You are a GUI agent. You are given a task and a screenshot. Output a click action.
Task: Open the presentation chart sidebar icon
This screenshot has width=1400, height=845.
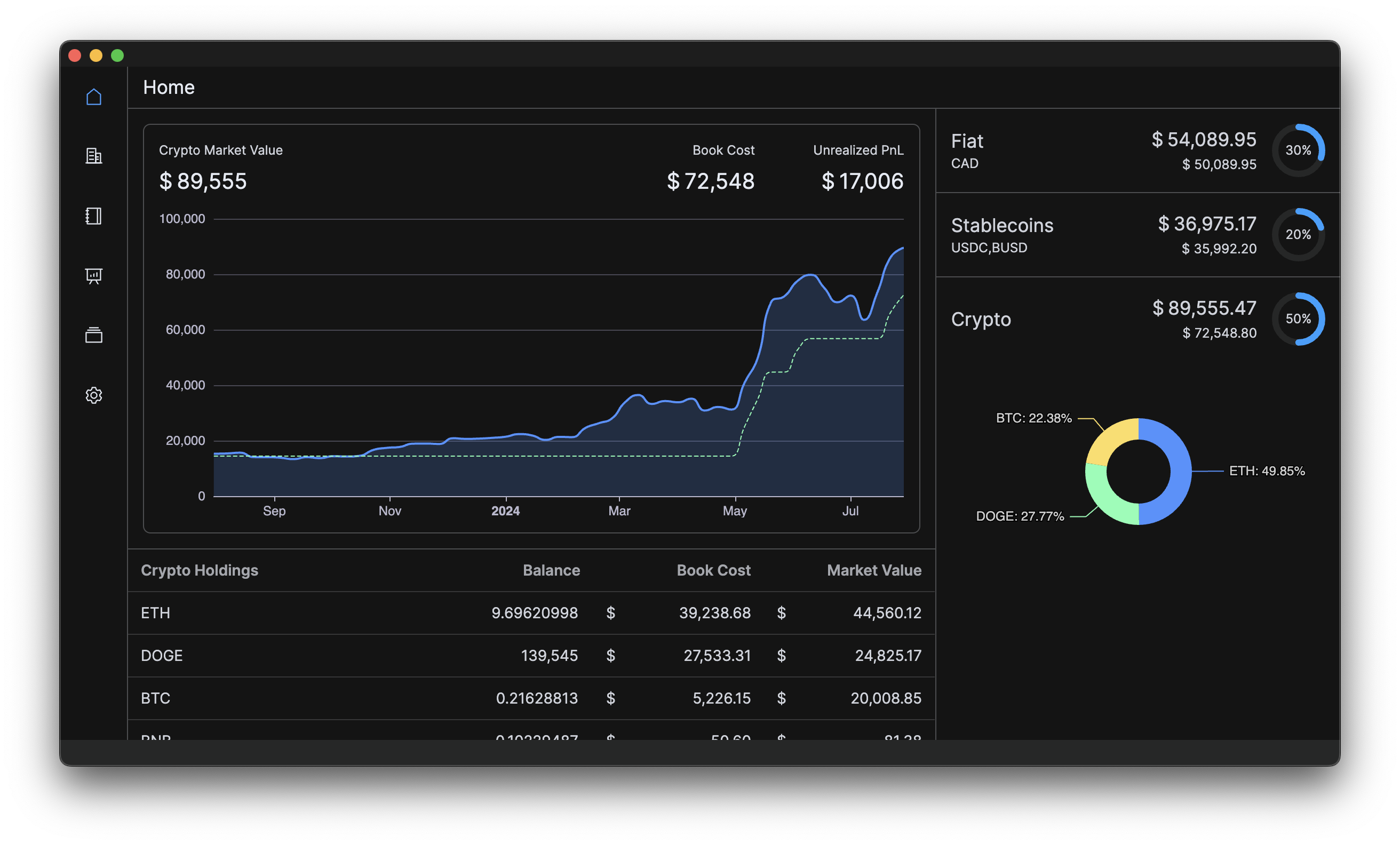94,276
